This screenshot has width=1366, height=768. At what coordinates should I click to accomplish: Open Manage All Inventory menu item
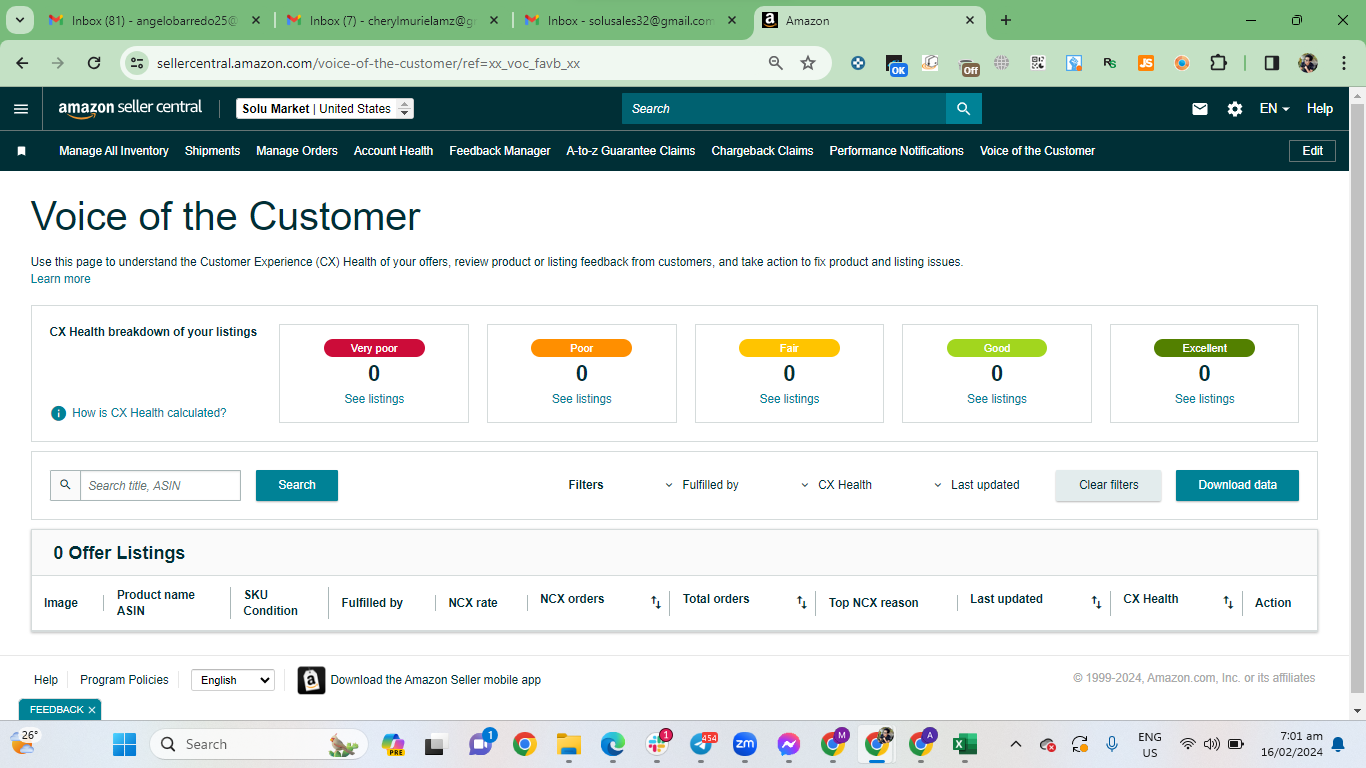click(114, 151)
